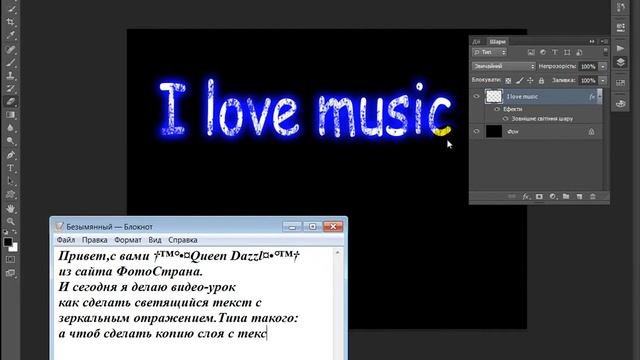Image resolution: width=640 pixels, height=360 pixels.
Task: Open the Вид menu in Notepad
Action: (x=155, y=240)
